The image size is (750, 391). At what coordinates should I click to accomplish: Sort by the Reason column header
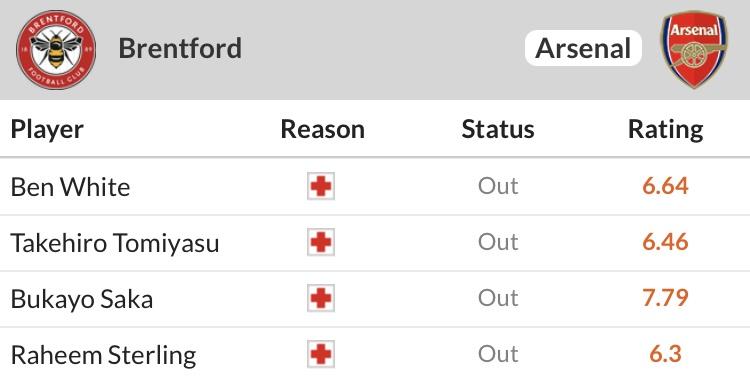(322, 129)
